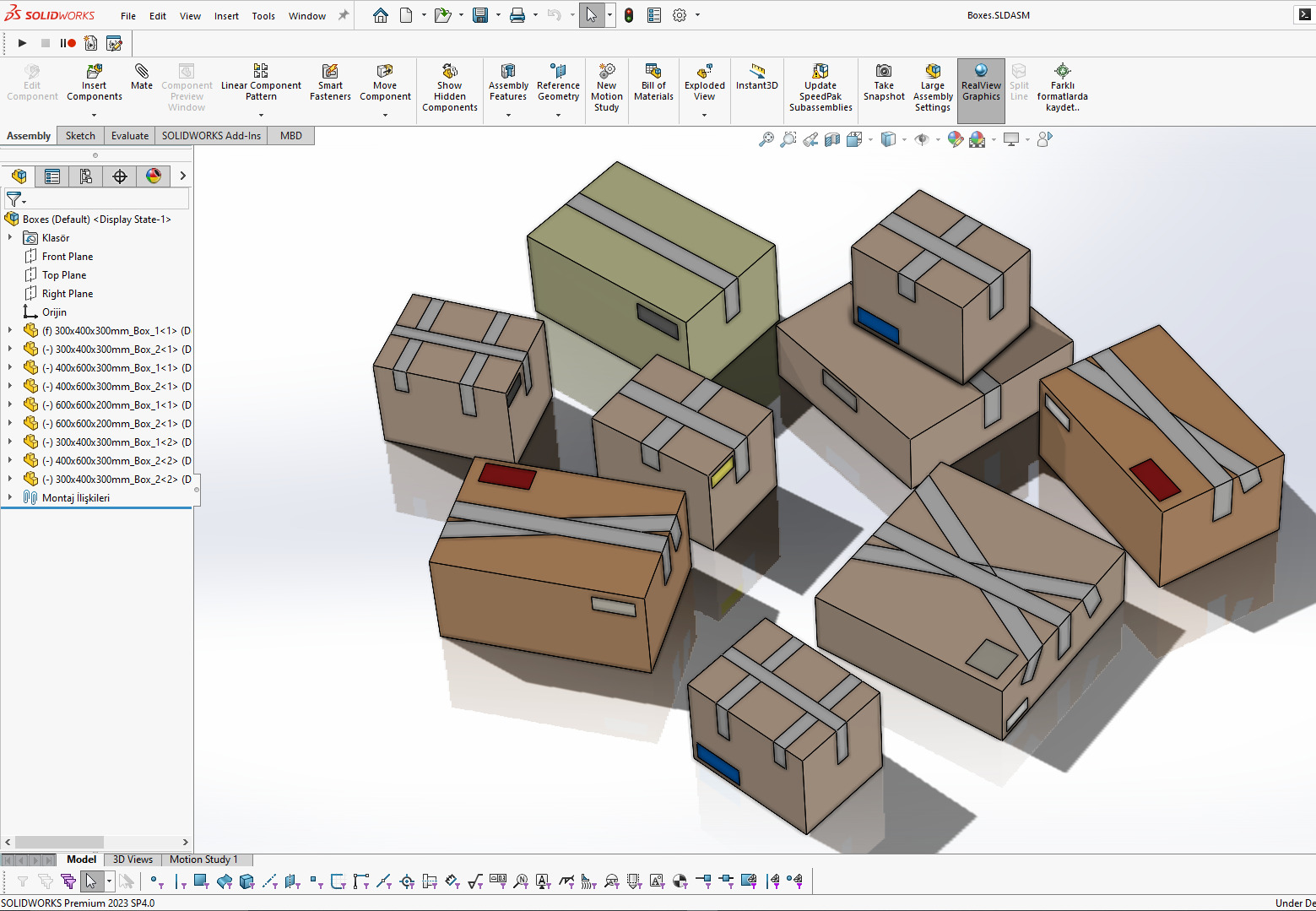Select the Front Plane item
The height and width of the screenshot is (911, 1316).
pyautogui.click(x=68, y=257)
